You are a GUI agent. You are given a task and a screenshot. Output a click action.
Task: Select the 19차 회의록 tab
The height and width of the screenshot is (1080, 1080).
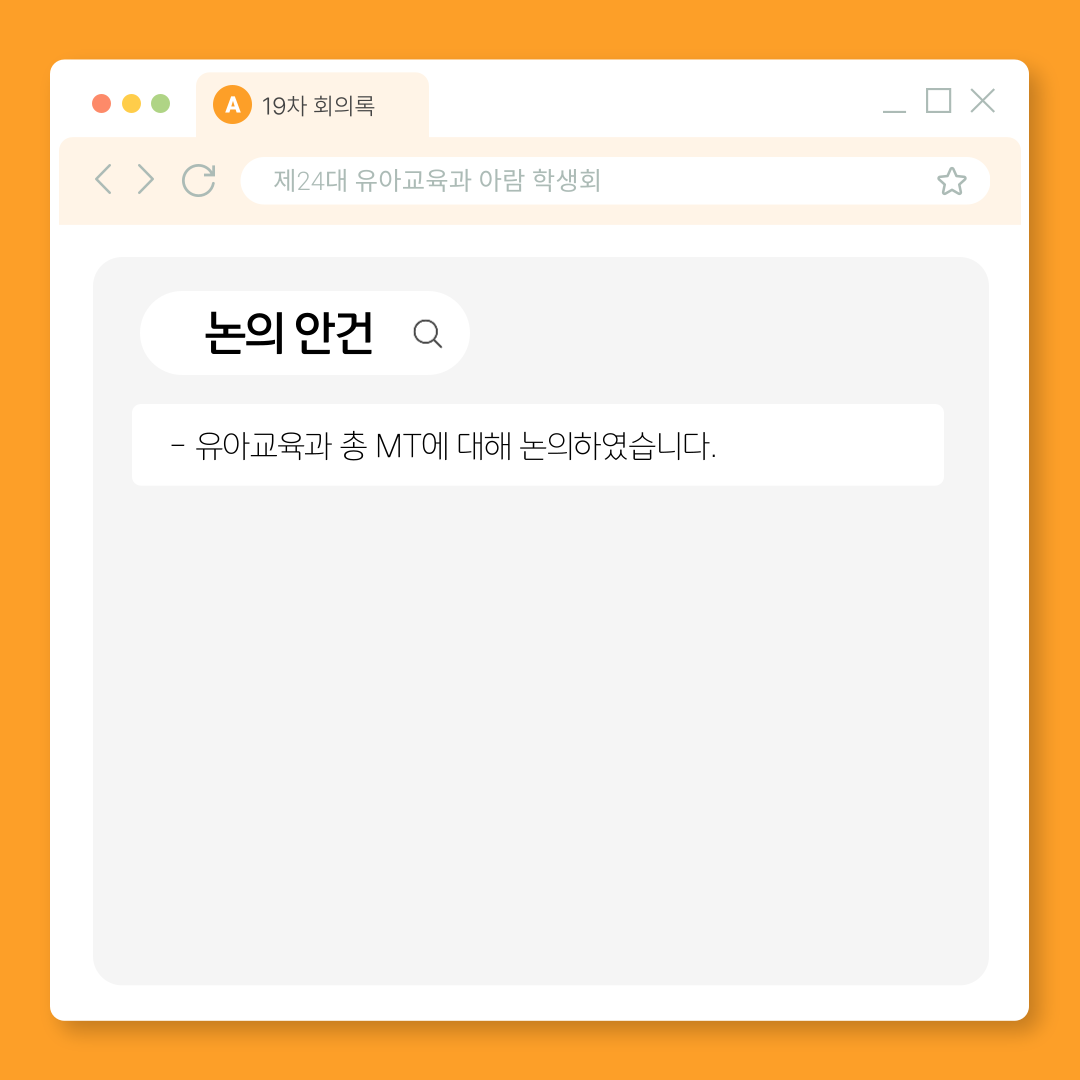pos(313,105)
